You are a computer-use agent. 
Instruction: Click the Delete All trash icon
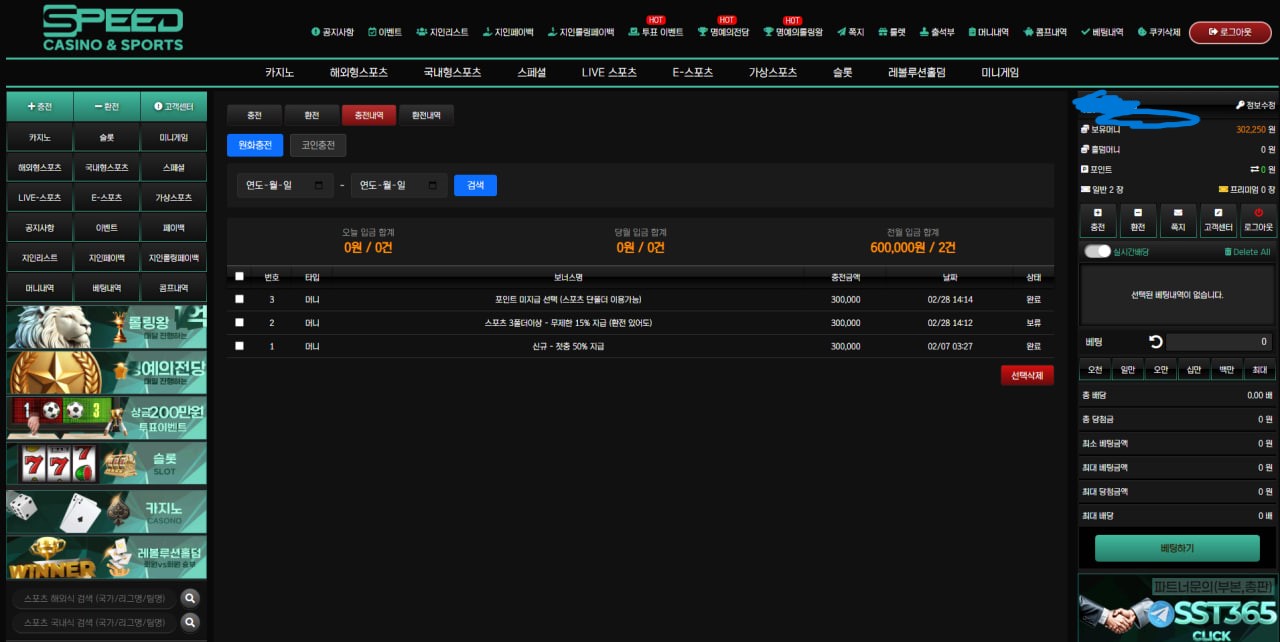coord(1227,252)
